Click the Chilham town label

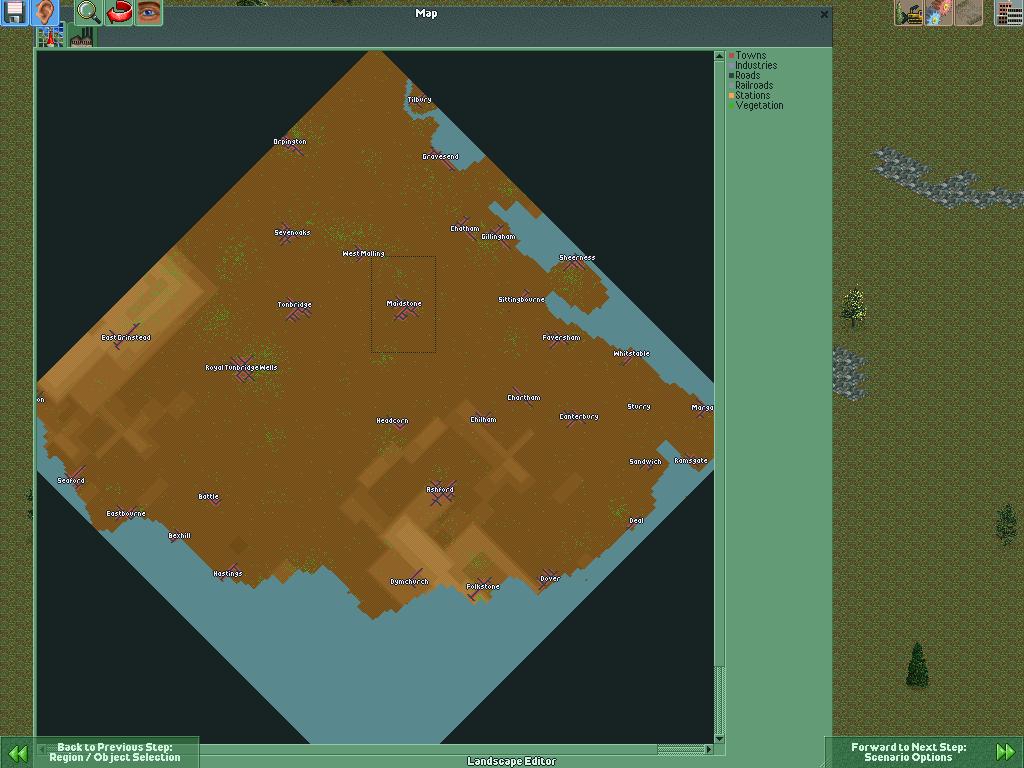click(483, 420)
